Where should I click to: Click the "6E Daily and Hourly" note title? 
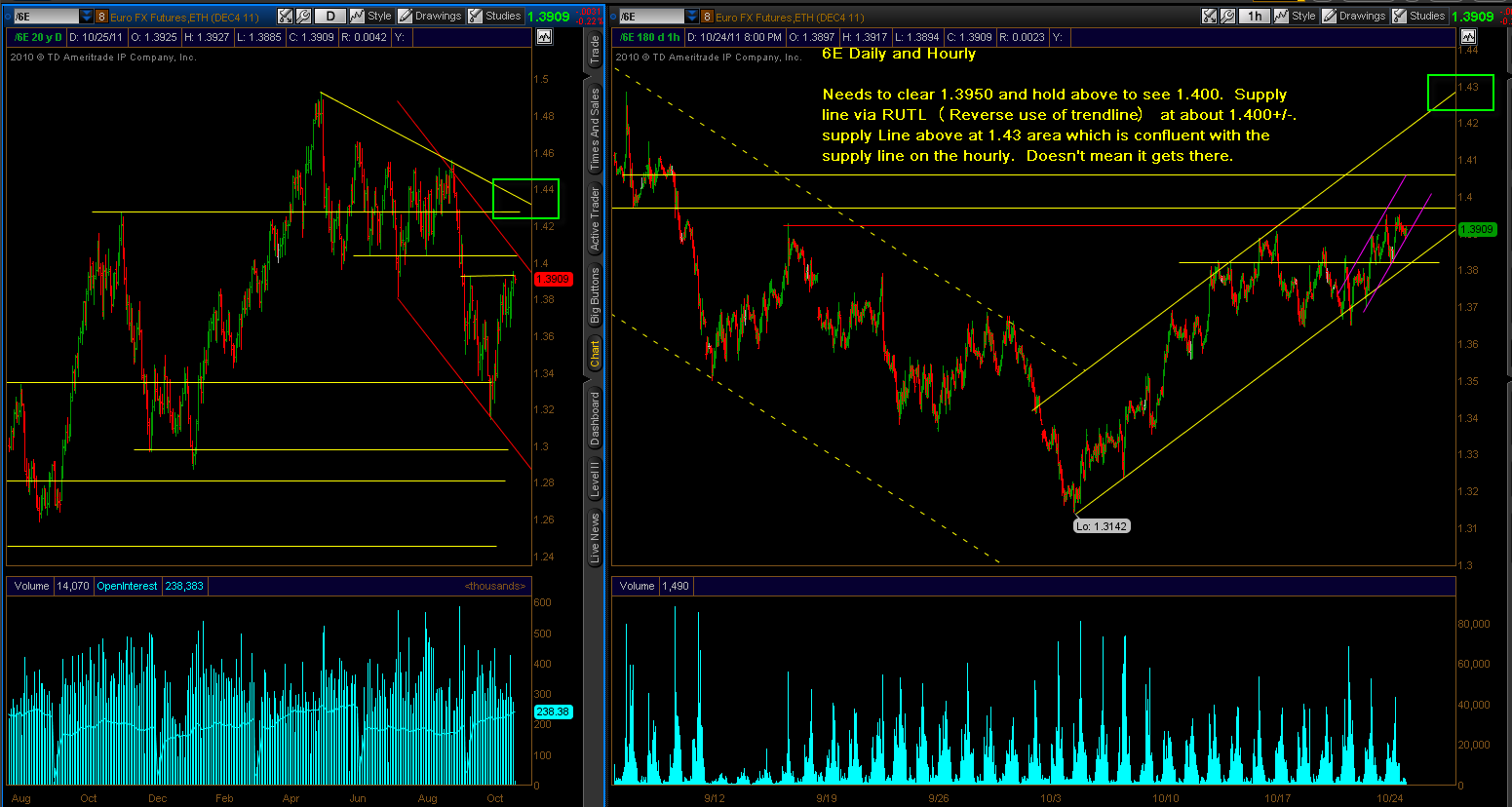point(899,54)
